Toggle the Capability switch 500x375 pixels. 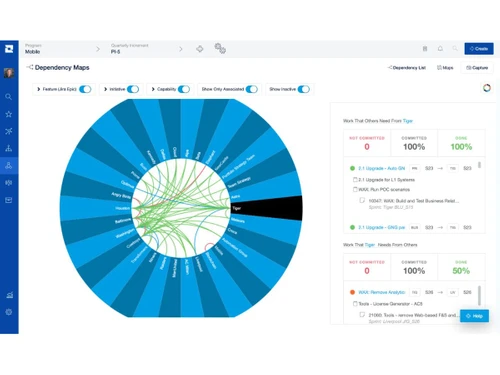(184, 89)
